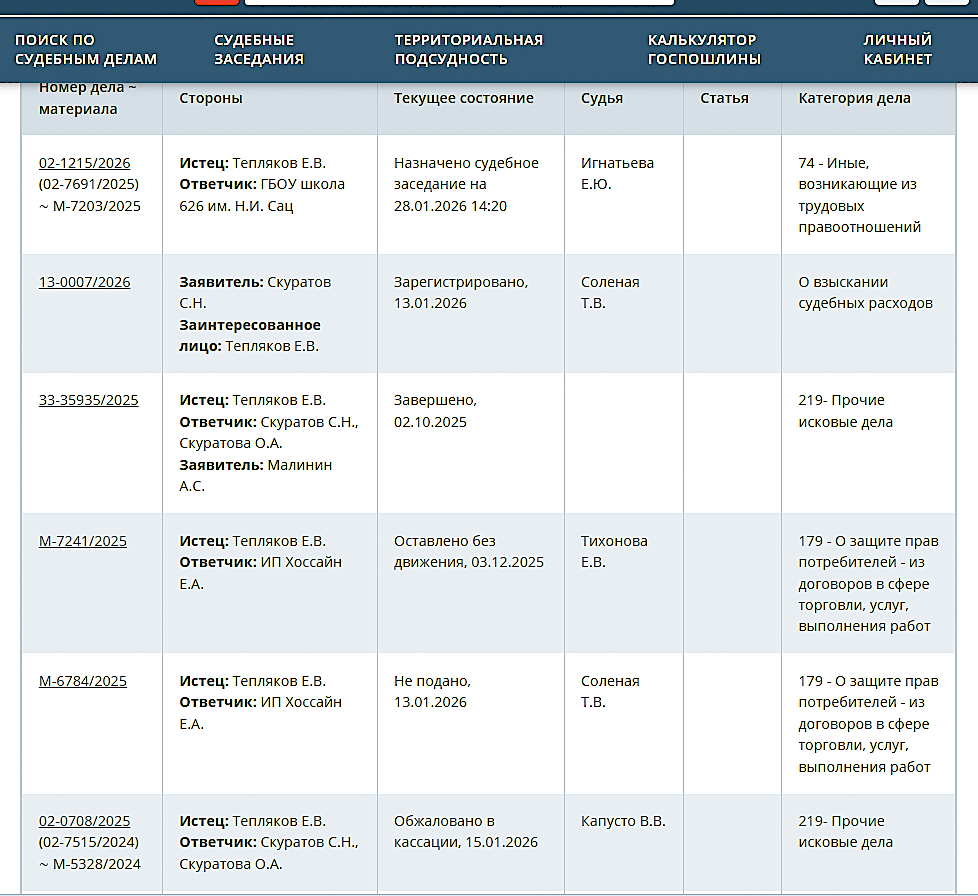Image resolution: width=978 pixels, height=896 pixels.
Task: Follow the case link 33-35935/2025
Action: click(88, 400)
